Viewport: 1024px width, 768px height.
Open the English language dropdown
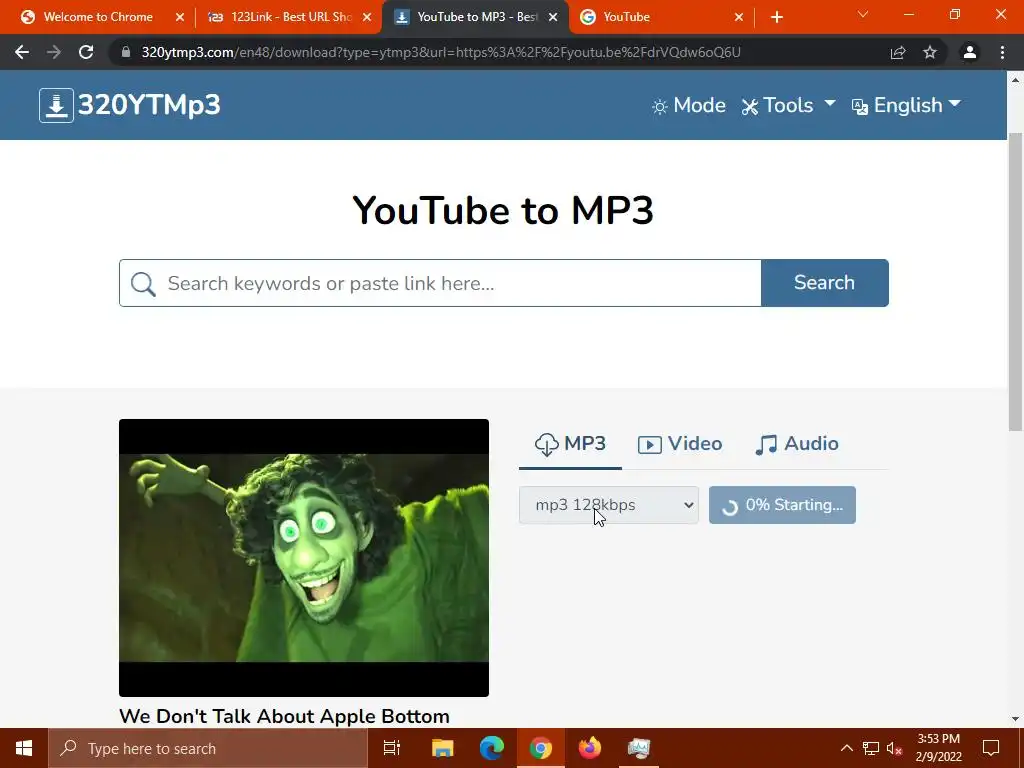906,105
